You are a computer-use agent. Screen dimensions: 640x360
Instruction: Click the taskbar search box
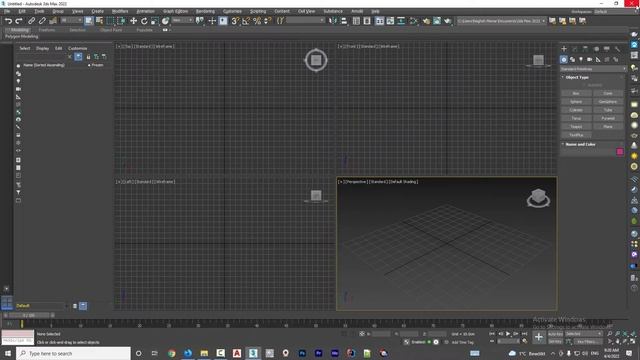click(x=73, y=353)
